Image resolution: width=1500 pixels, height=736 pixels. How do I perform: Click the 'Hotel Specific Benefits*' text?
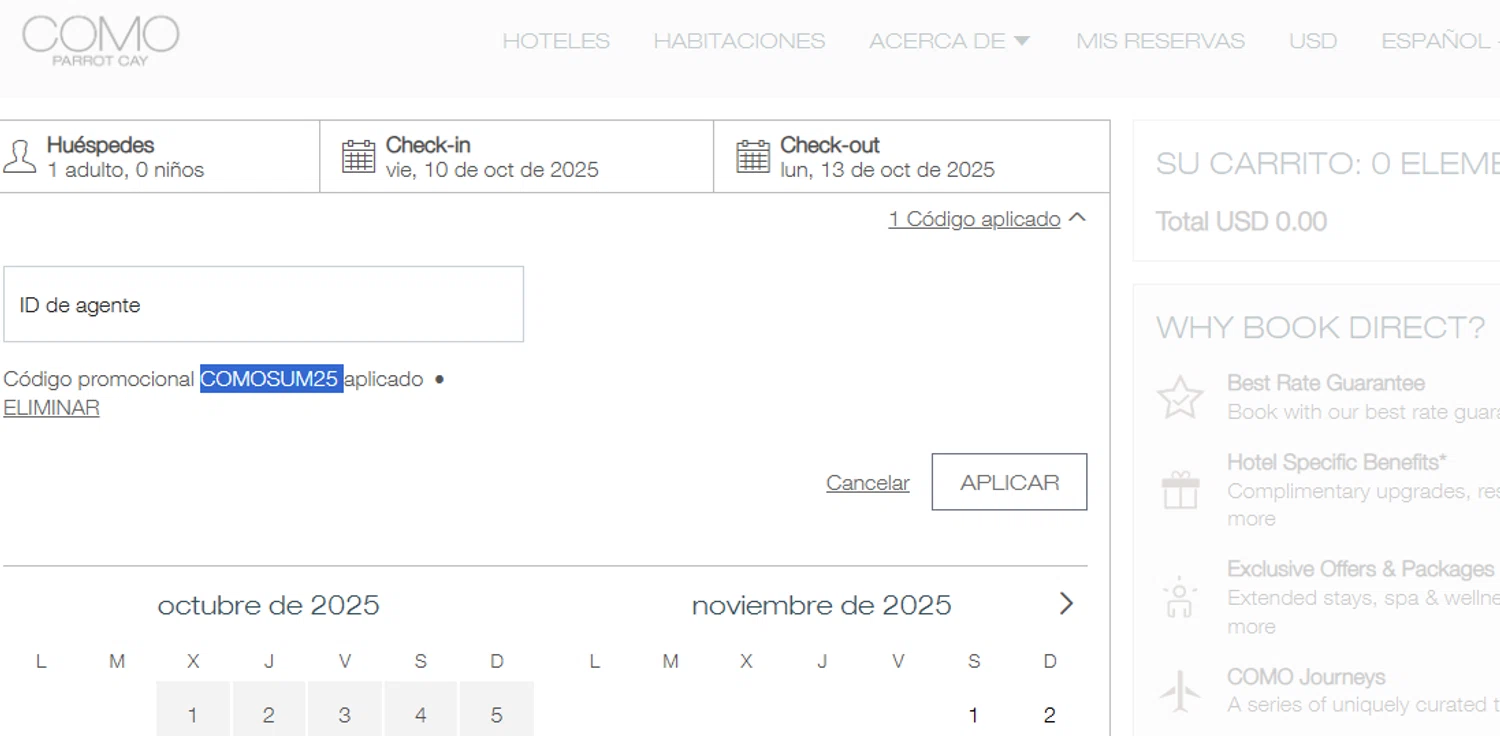pos(1337,462)
